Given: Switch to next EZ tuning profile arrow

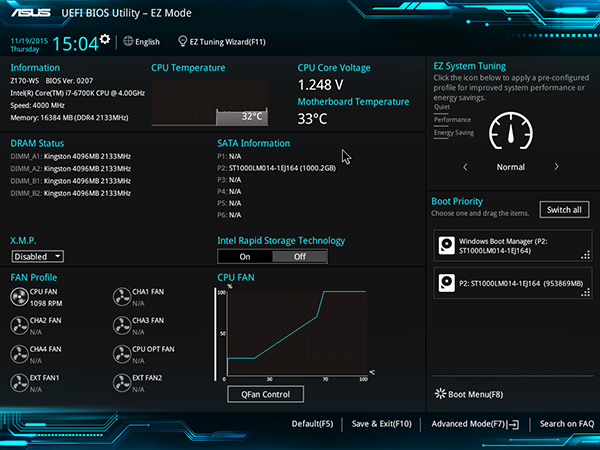Looking at the screenshot, I should [556, 167].
